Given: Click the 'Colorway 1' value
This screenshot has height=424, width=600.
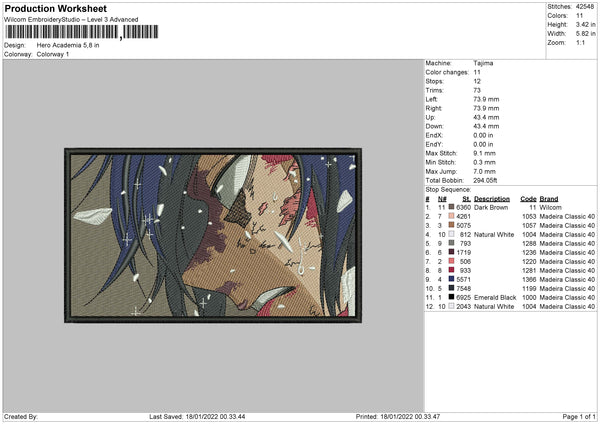Looking at the screenshot, I should 53,54.
